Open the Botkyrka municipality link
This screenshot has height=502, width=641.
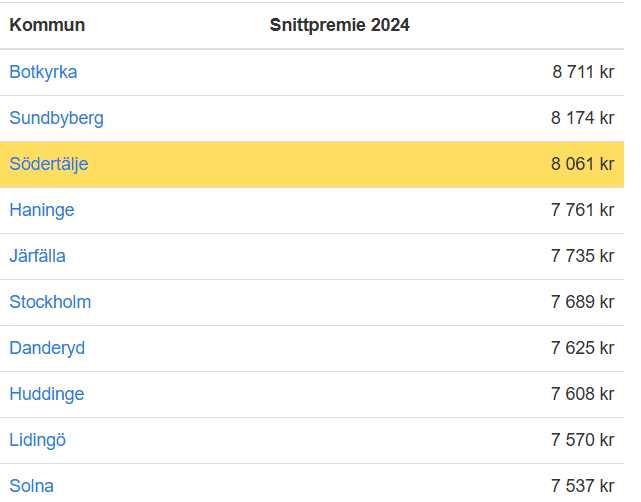43,72
